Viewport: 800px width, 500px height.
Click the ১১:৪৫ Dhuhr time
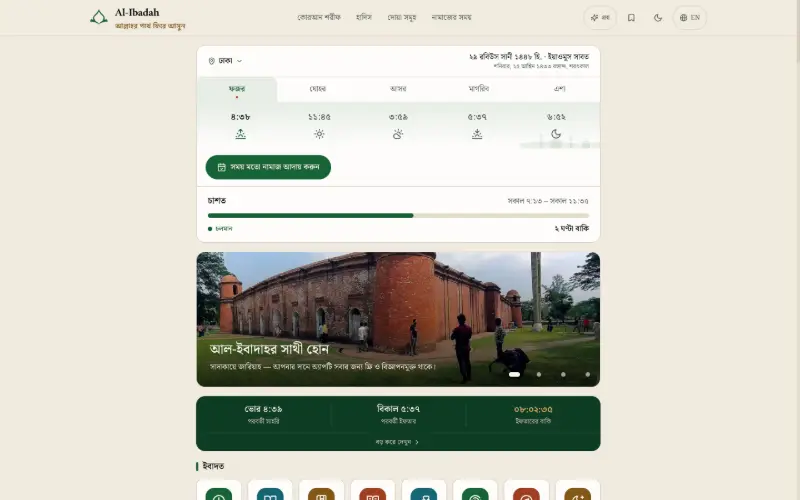[x=319, y=117]
